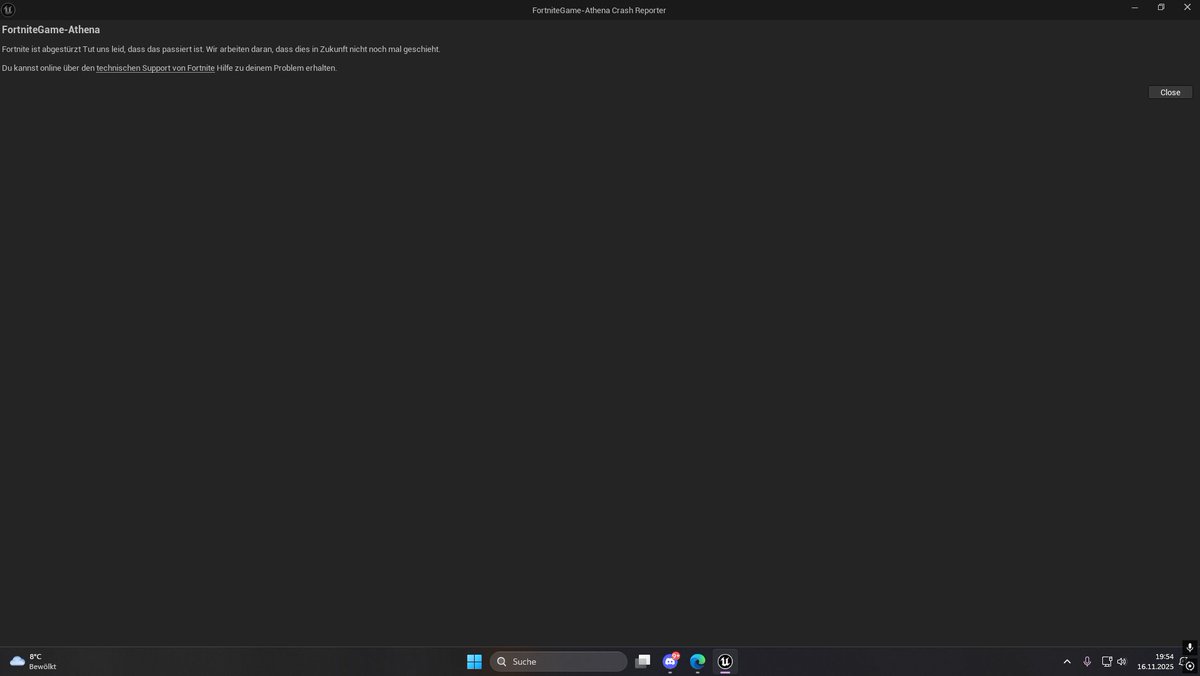
Task: Select the Unreal Engine crash reporter taskbar icon
Action: pyautogui.click(x=726, y=661)
